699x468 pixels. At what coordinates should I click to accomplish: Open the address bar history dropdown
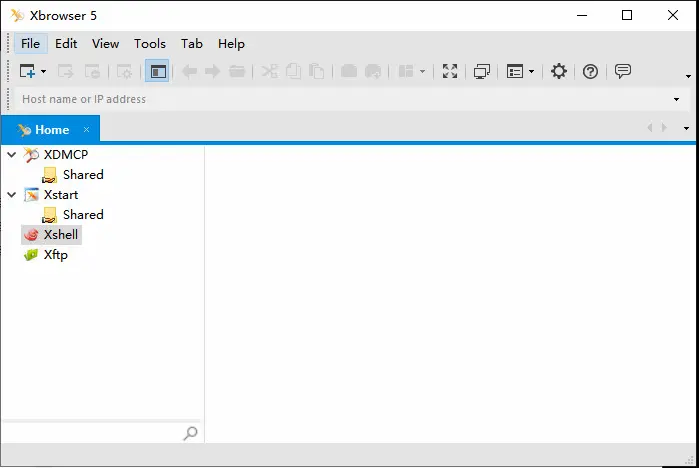(x=676, y=99)
